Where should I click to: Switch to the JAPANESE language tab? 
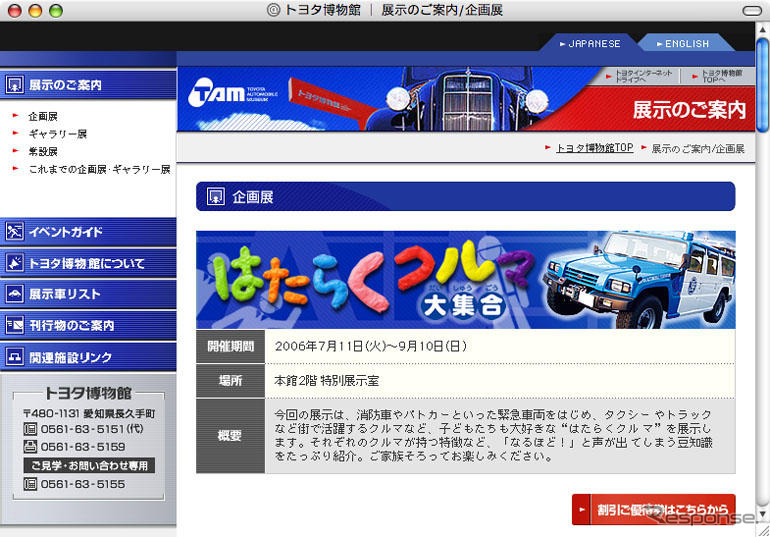[x=589, y=43]
